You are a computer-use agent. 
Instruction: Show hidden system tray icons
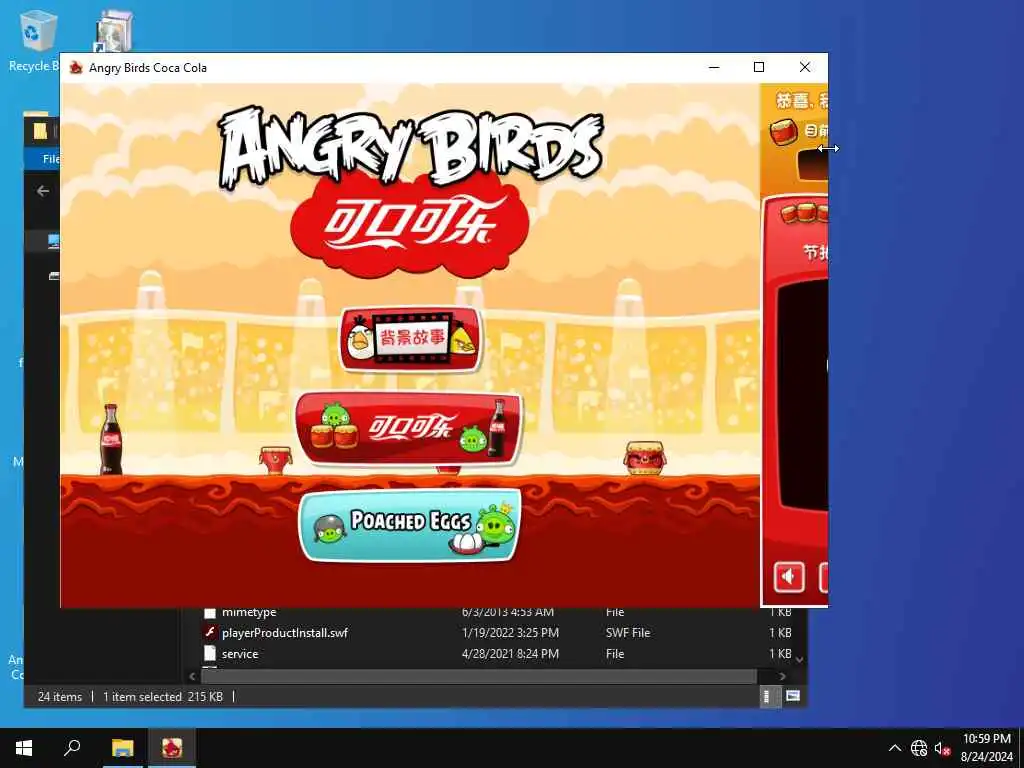pos(895,748)
